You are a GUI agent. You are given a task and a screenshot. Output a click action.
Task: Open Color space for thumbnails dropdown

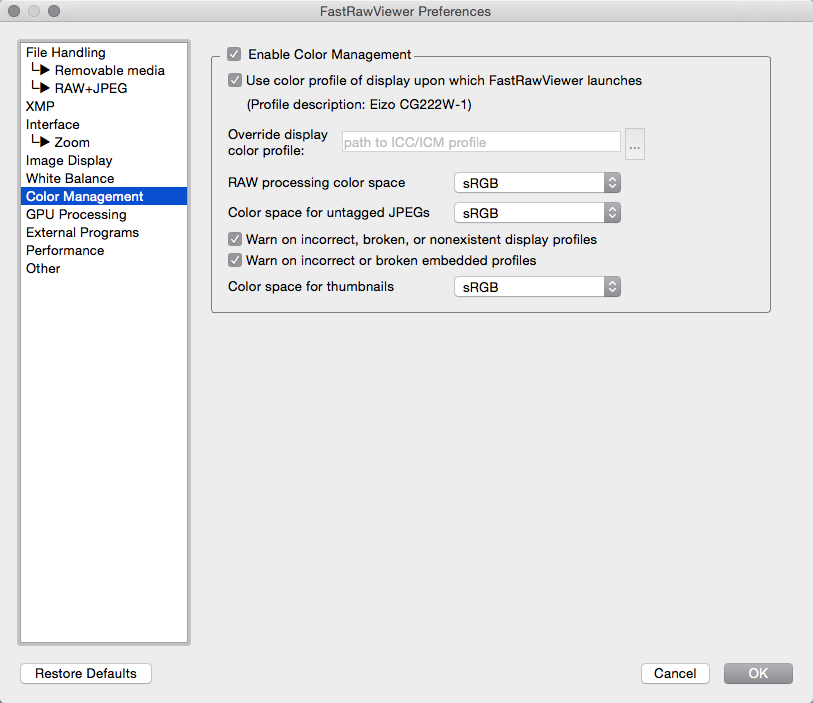(537, 287)
